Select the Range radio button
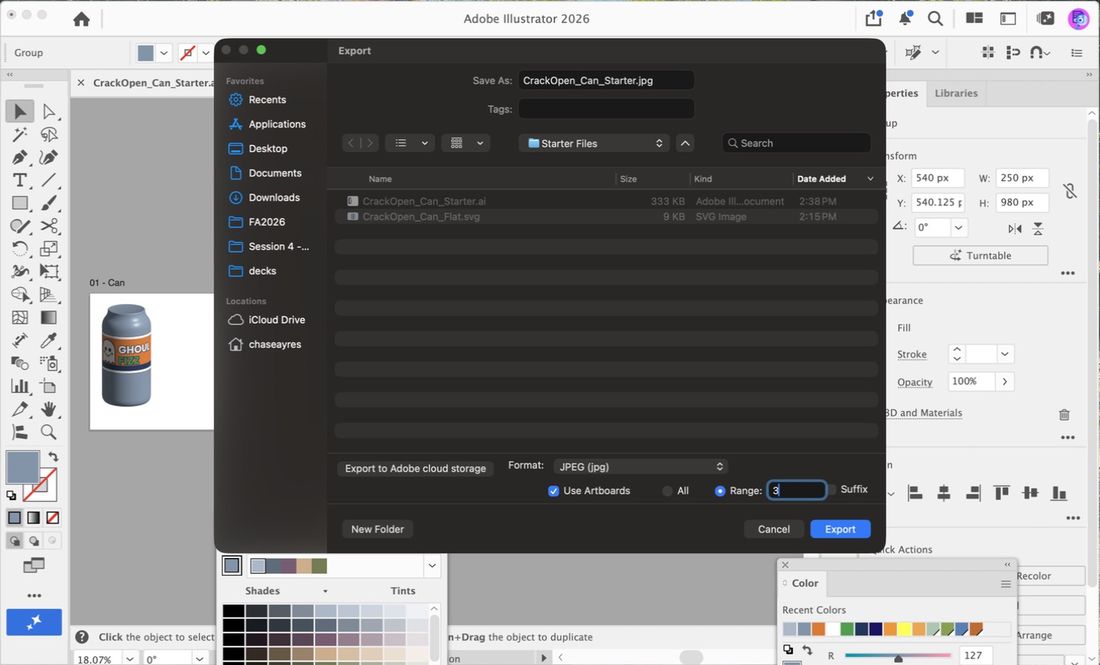1100x665 pixels. coord(720,491)
